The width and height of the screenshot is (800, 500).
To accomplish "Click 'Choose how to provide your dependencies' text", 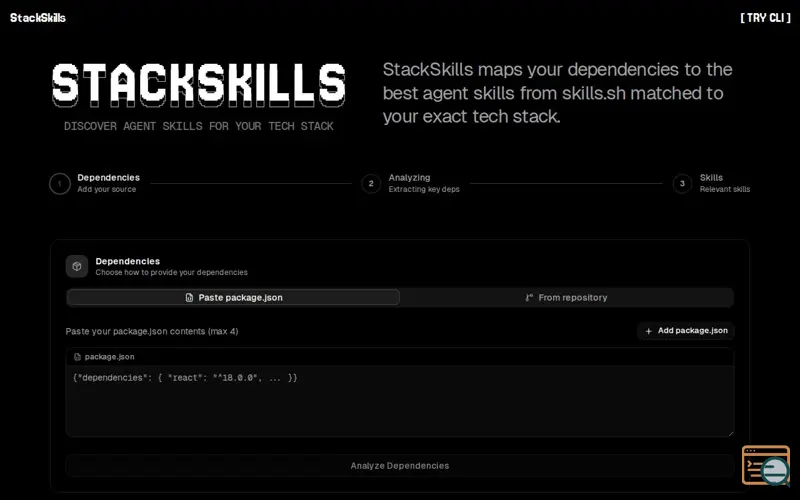I will (171, 272).
